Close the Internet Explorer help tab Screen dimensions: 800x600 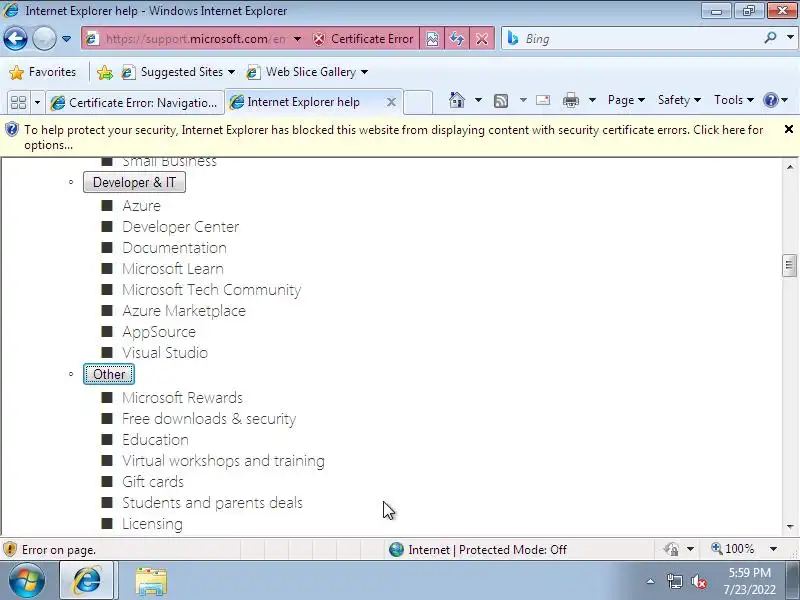391,102
